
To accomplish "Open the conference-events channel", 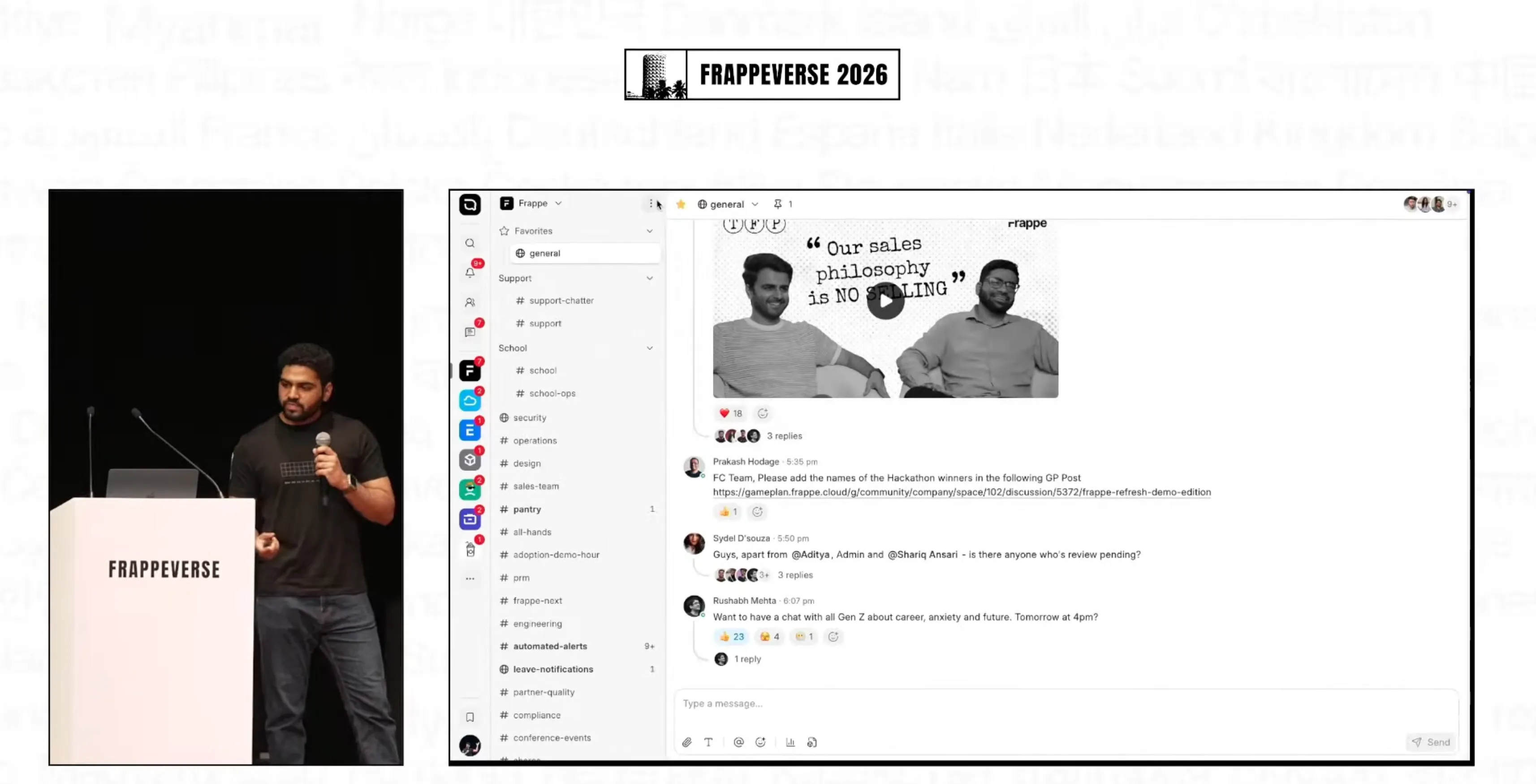I will (x=578, y=738).
